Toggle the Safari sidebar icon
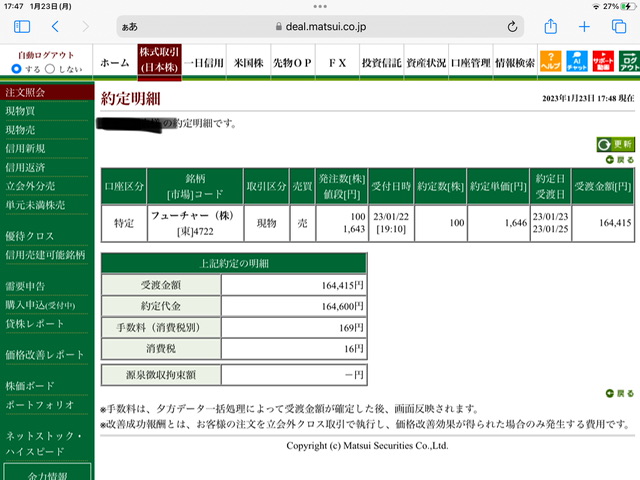This screenshot has width=640, height=480. 22,27
